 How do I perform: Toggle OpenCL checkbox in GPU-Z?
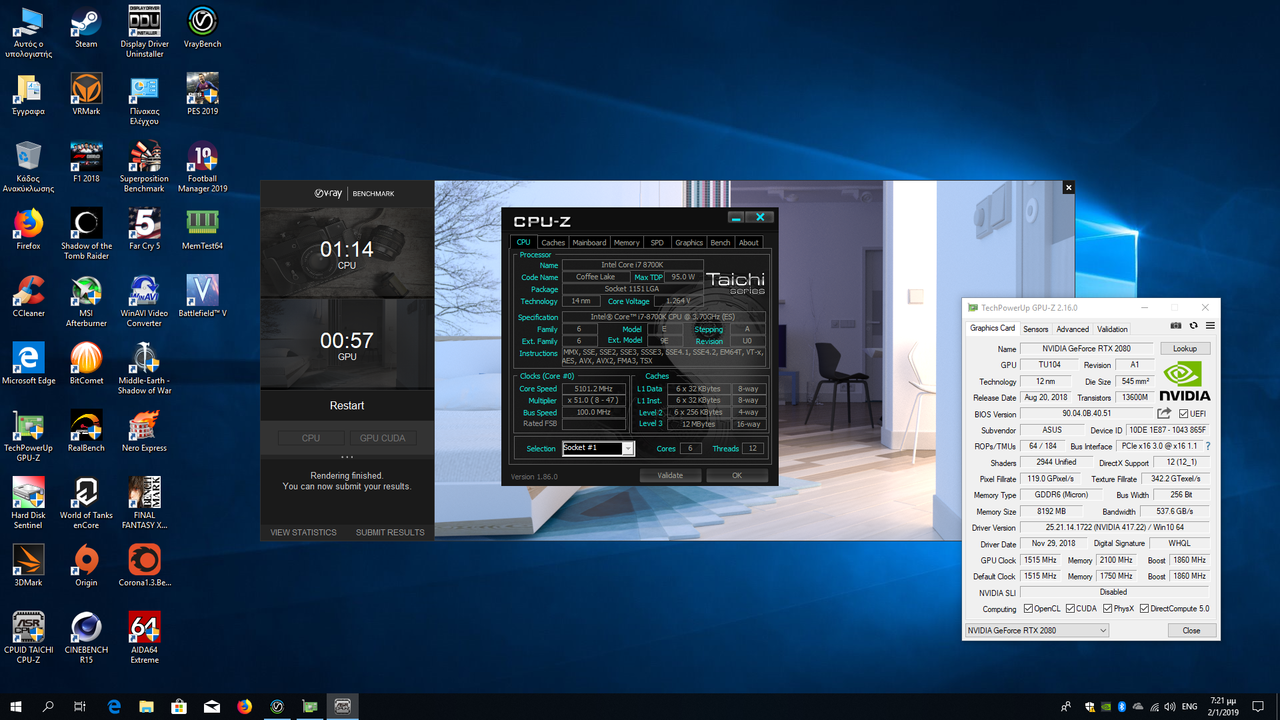click(1028, 608)
